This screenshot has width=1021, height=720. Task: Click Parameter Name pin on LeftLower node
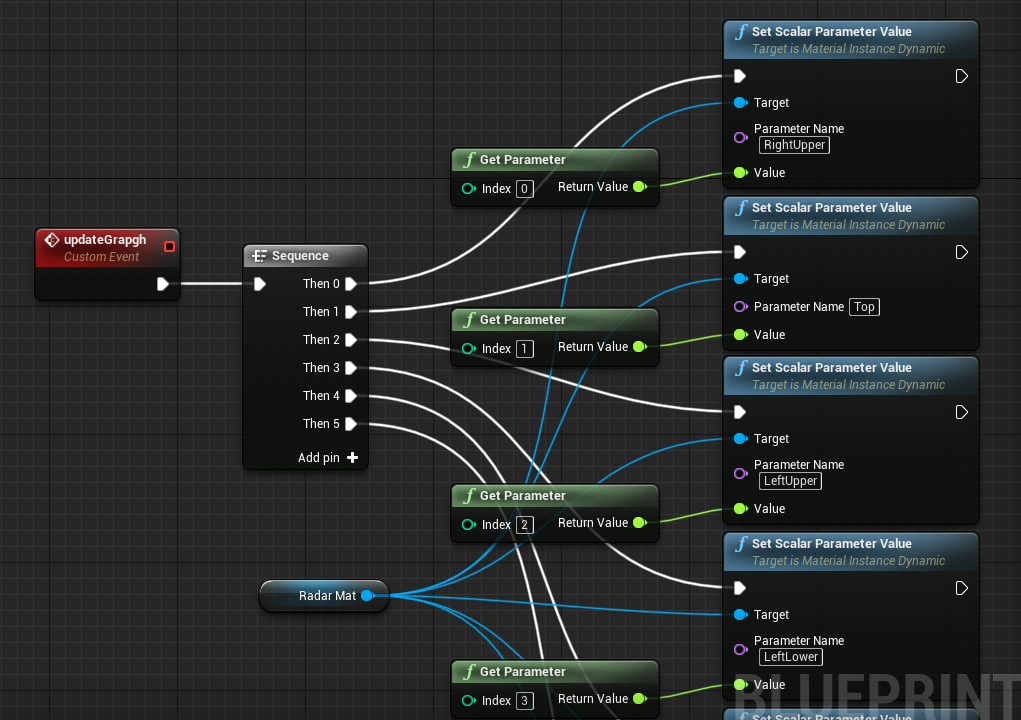(x=740, y=649)
